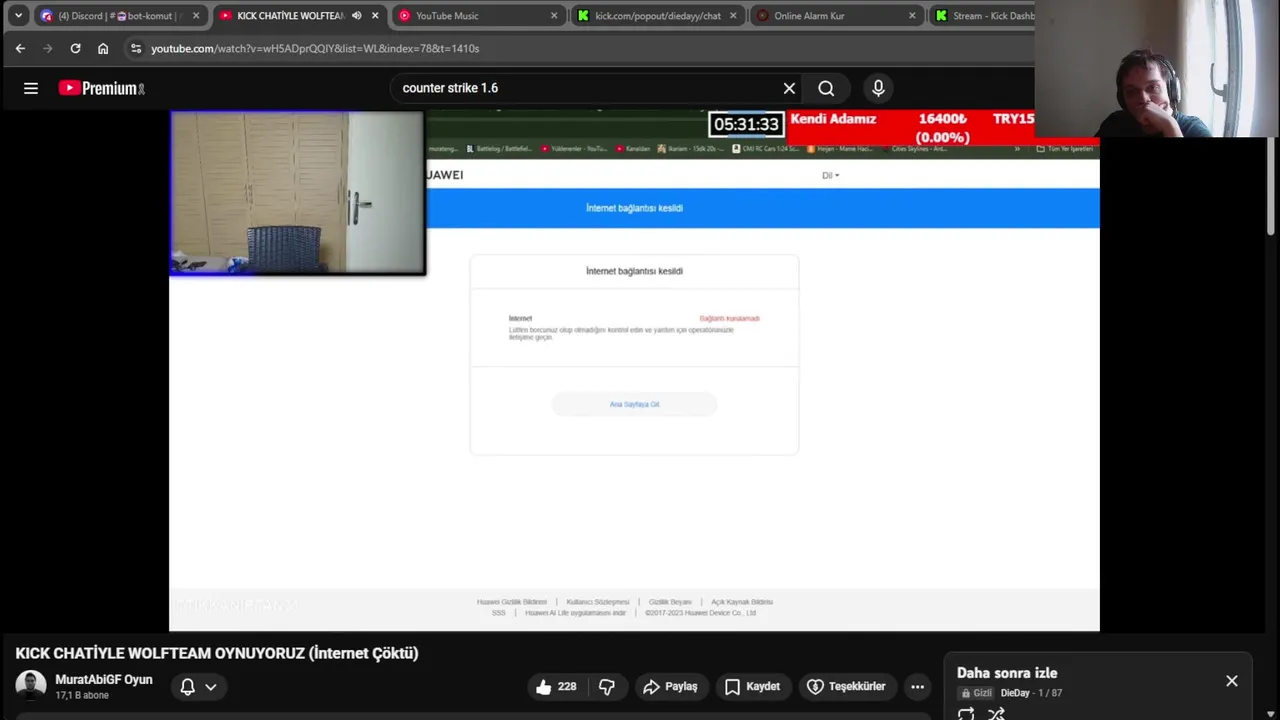Open the tab search dropdown arrow
This screenshot has height=720, width=1280.
click(x=17, y=16)
